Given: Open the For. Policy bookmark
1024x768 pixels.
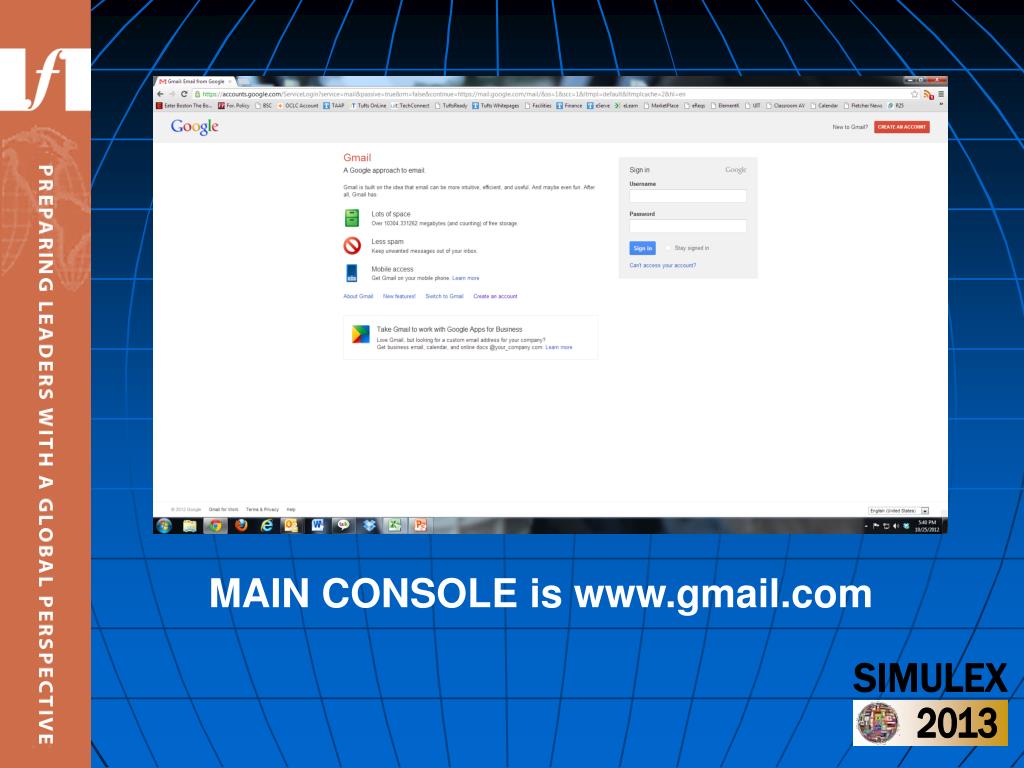Looking at the screenshot, I should (x=234, y=105).
